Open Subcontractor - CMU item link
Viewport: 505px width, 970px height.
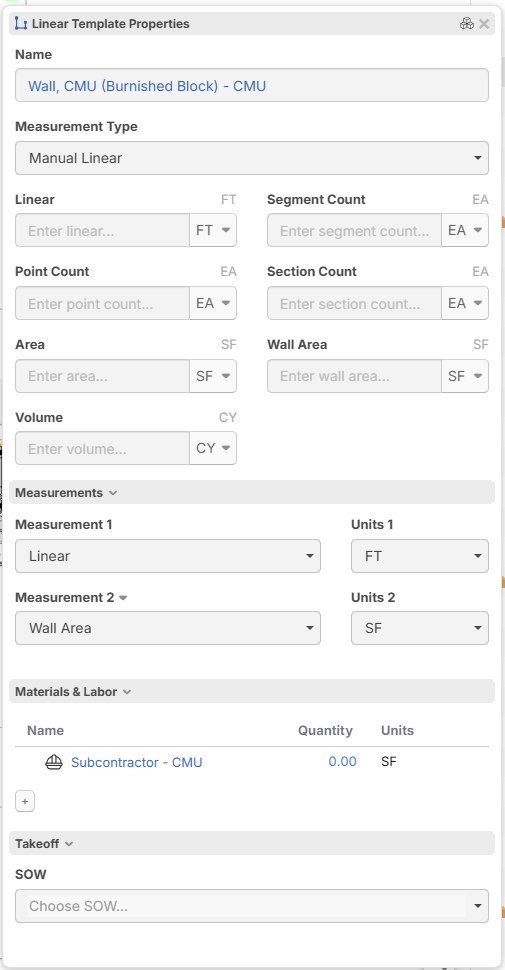coord(137,762)
